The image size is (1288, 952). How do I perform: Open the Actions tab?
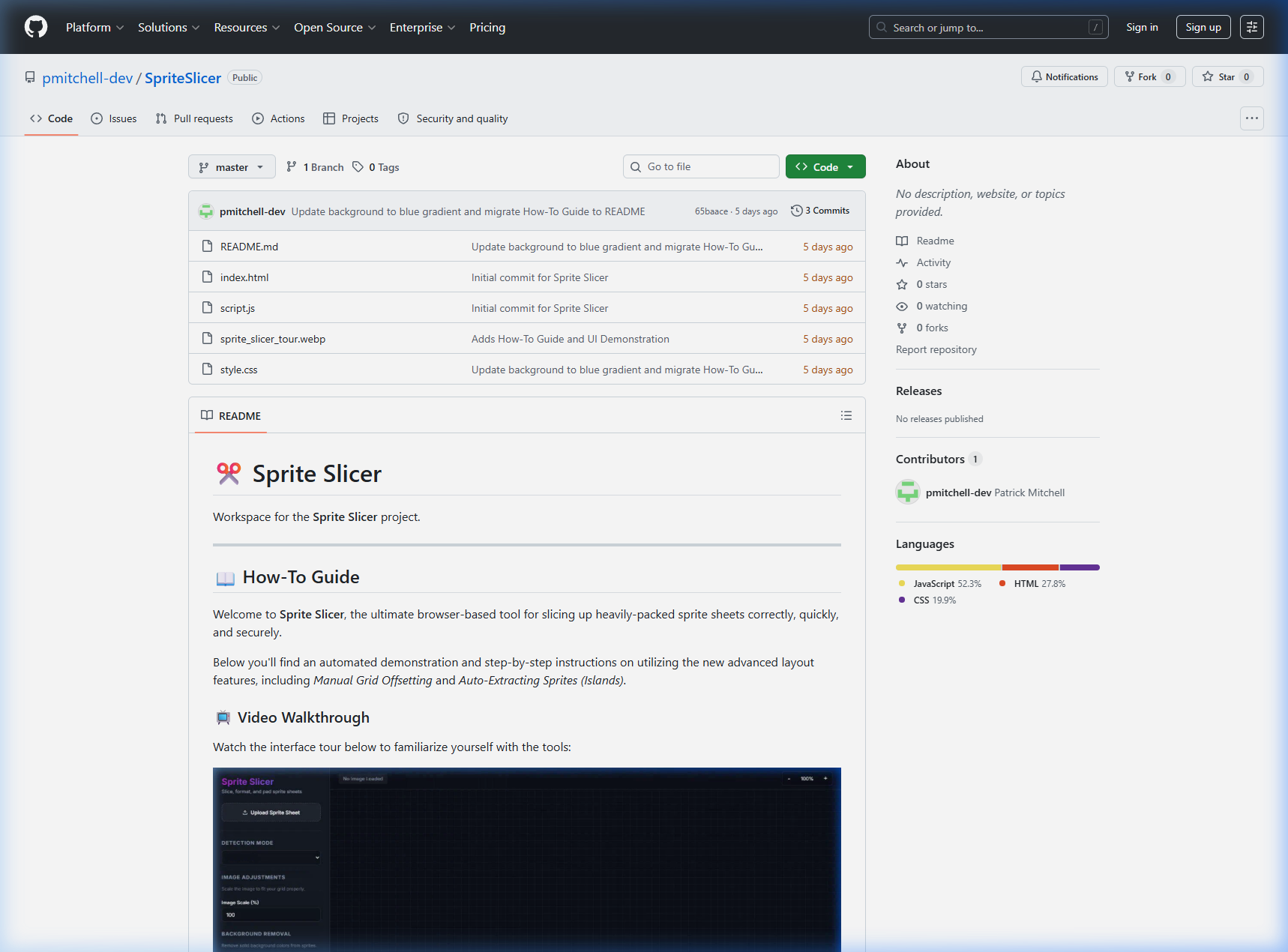tap(278, 118)
